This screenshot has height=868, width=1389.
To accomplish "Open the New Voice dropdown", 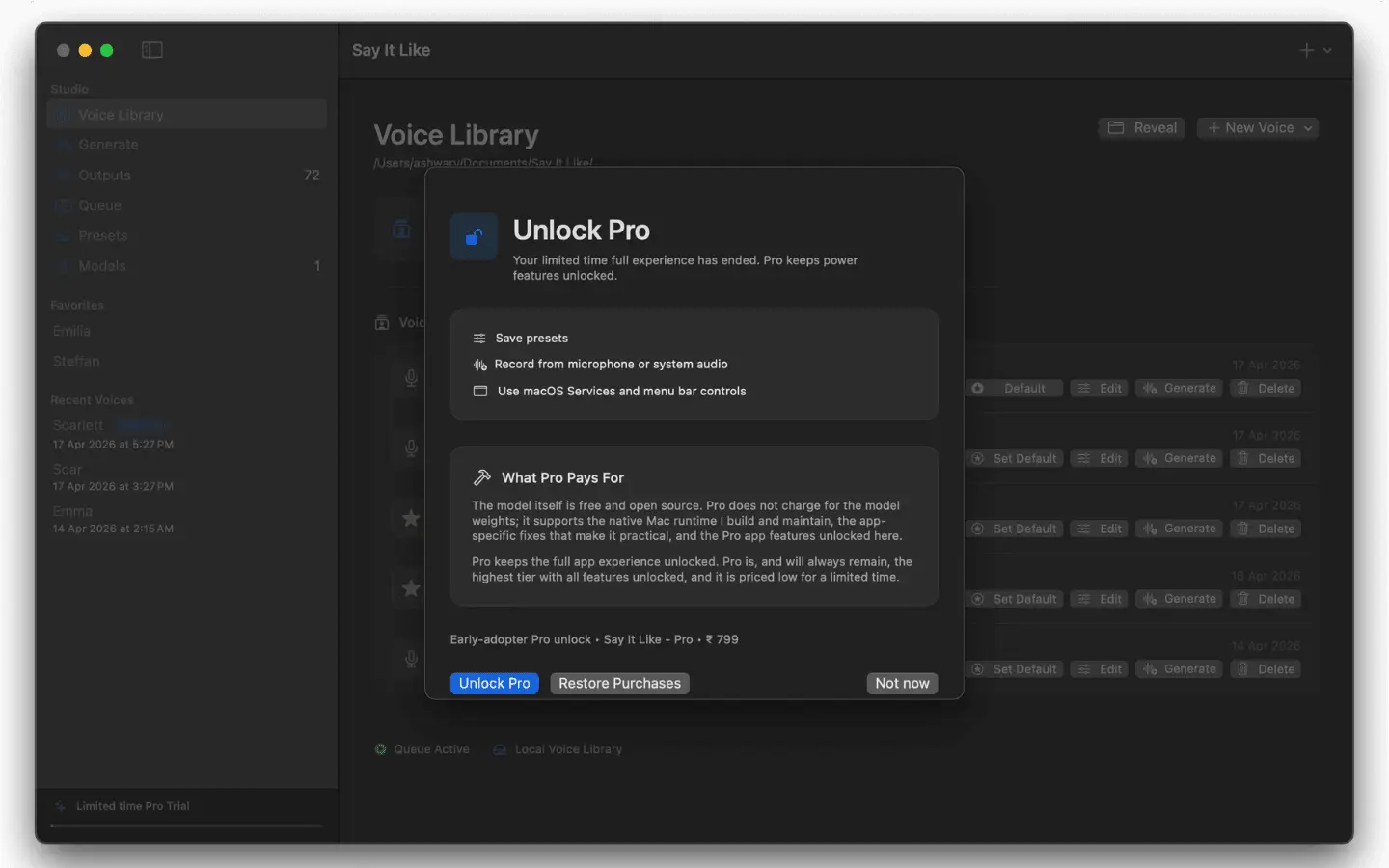I will click(x=1258, y=128).
